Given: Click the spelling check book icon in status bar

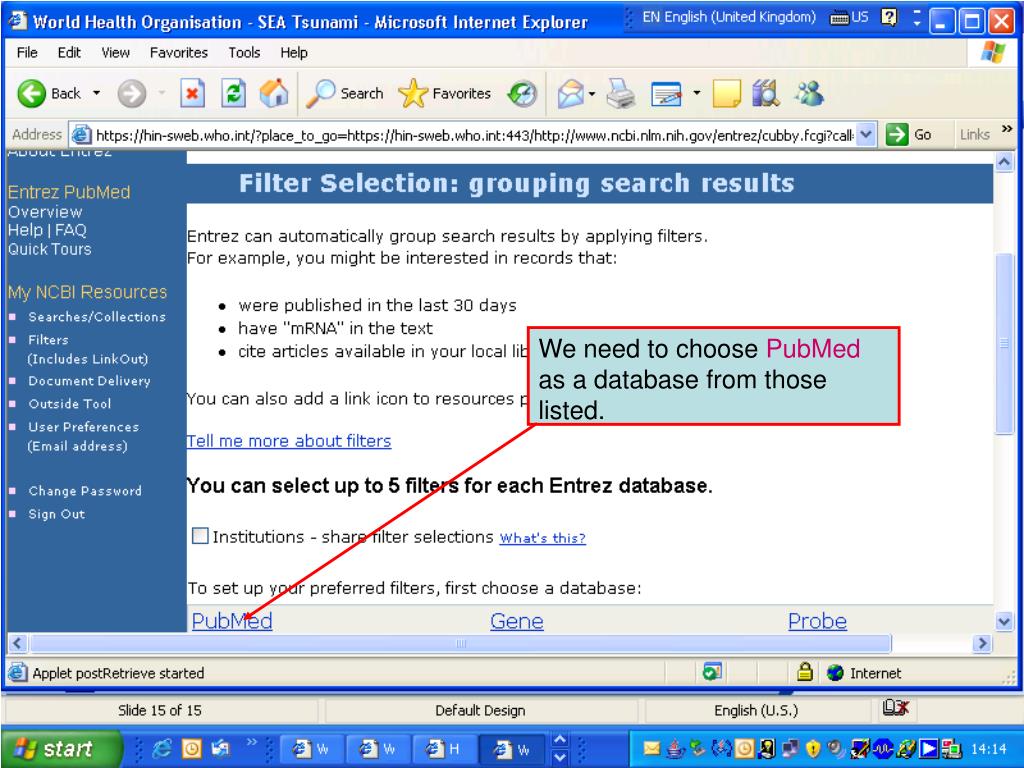Looking at the screenshot, I should 895,708.
